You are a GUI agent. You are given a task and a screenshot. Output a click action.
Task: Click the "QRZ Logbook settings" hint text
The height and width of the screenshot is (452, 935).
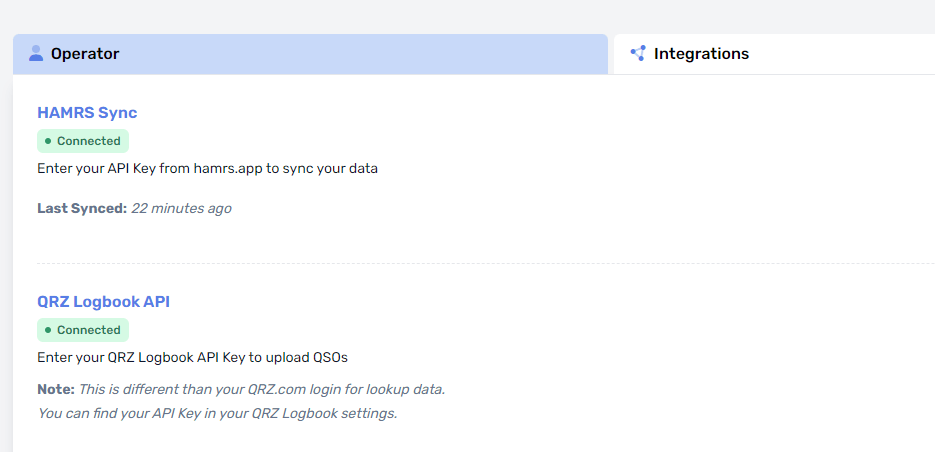click(x=327, y=413)
